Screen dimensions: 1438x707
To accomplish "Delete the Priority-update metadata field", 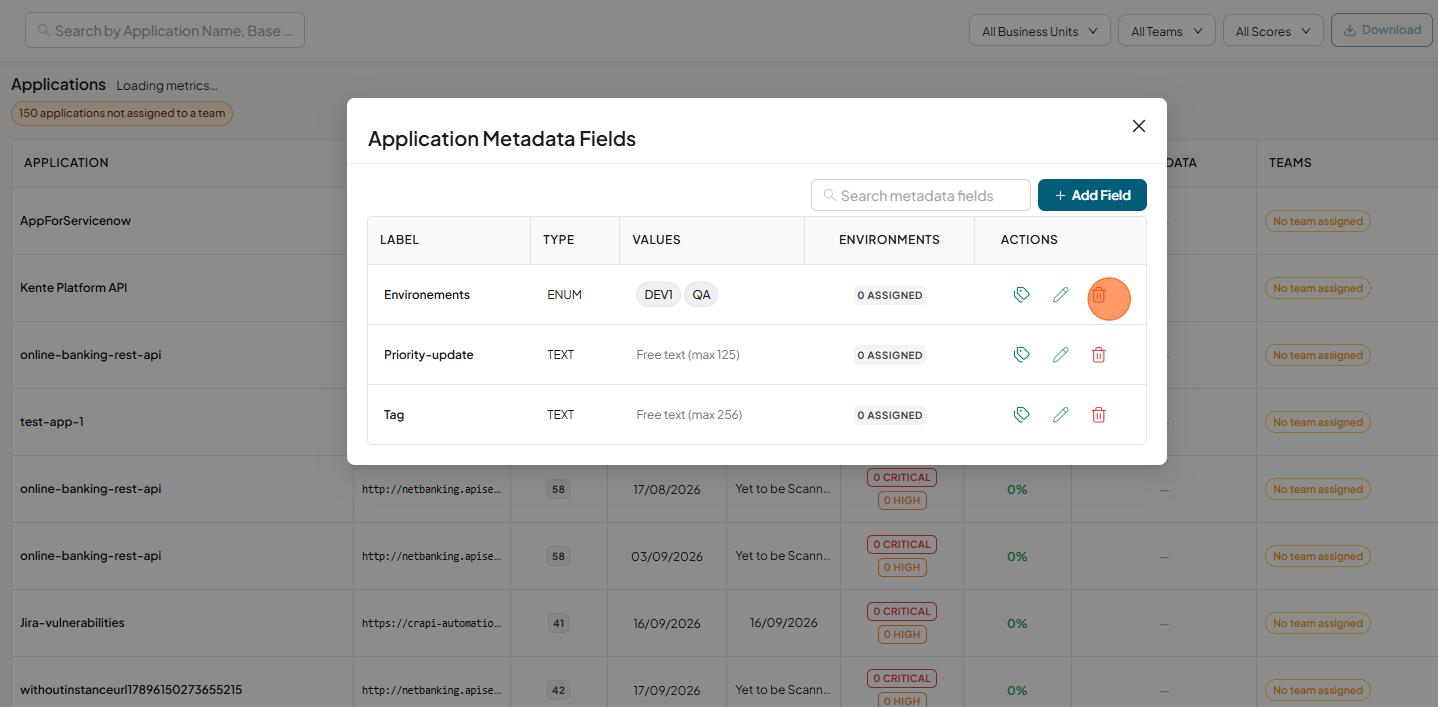I will (1098, 355).
